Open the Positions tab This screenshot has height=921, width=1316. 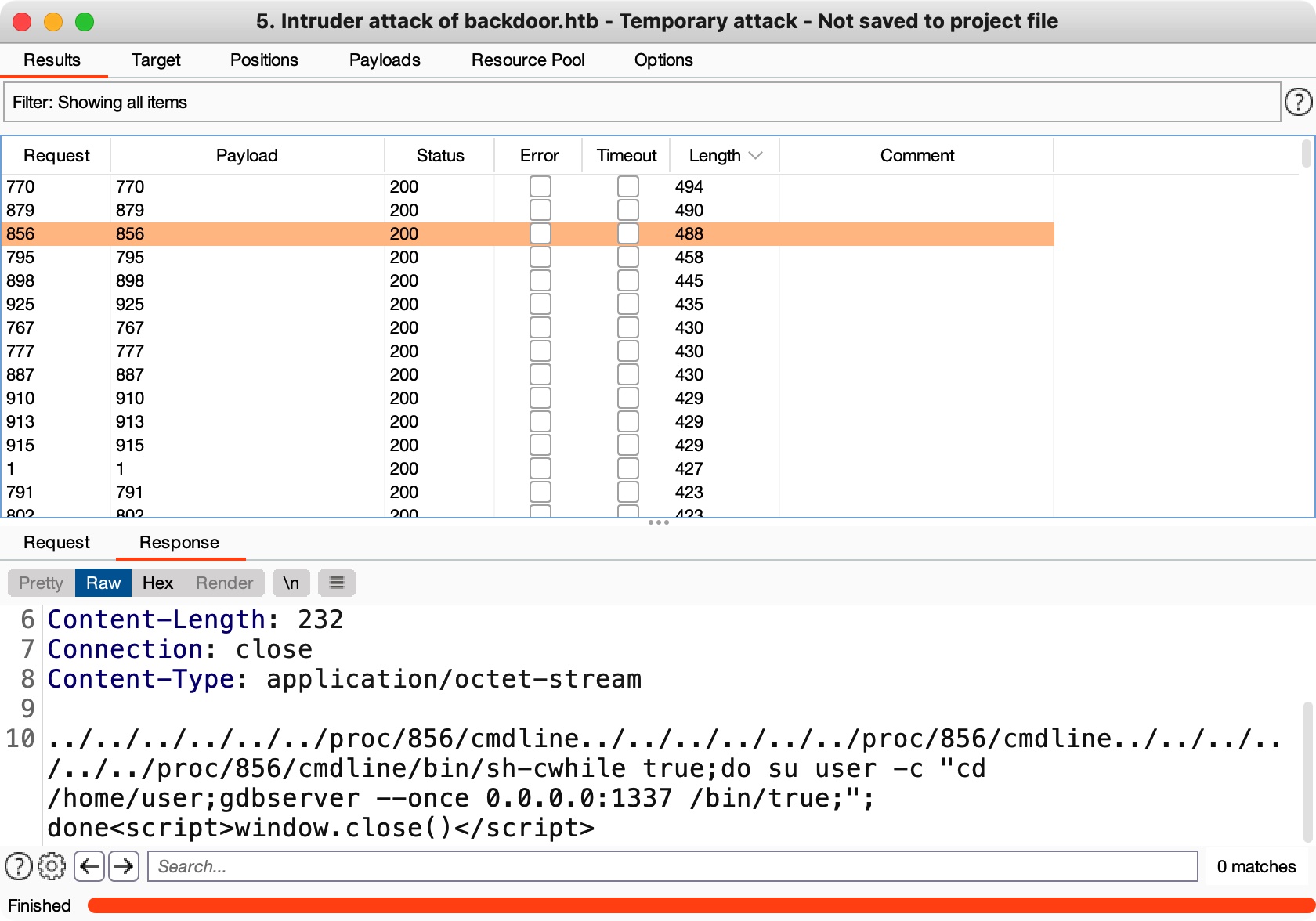pos(264,60)
